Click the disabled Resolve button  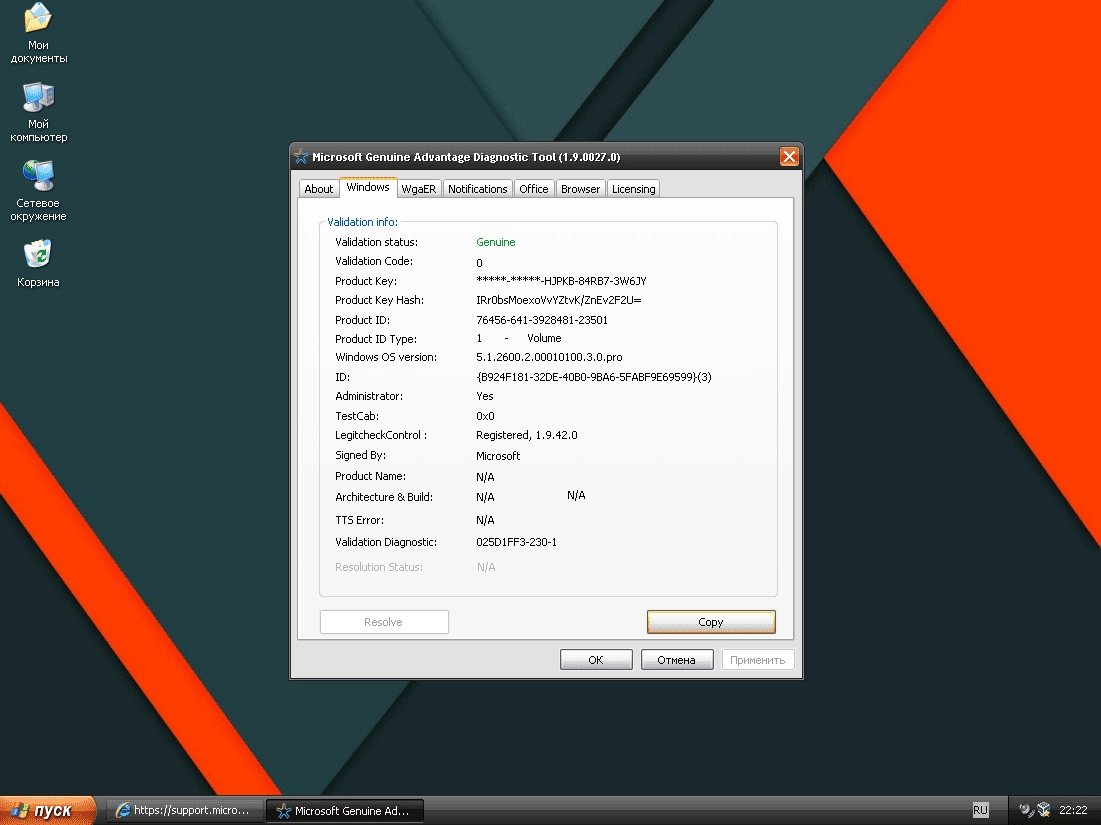tap(383, 622)
